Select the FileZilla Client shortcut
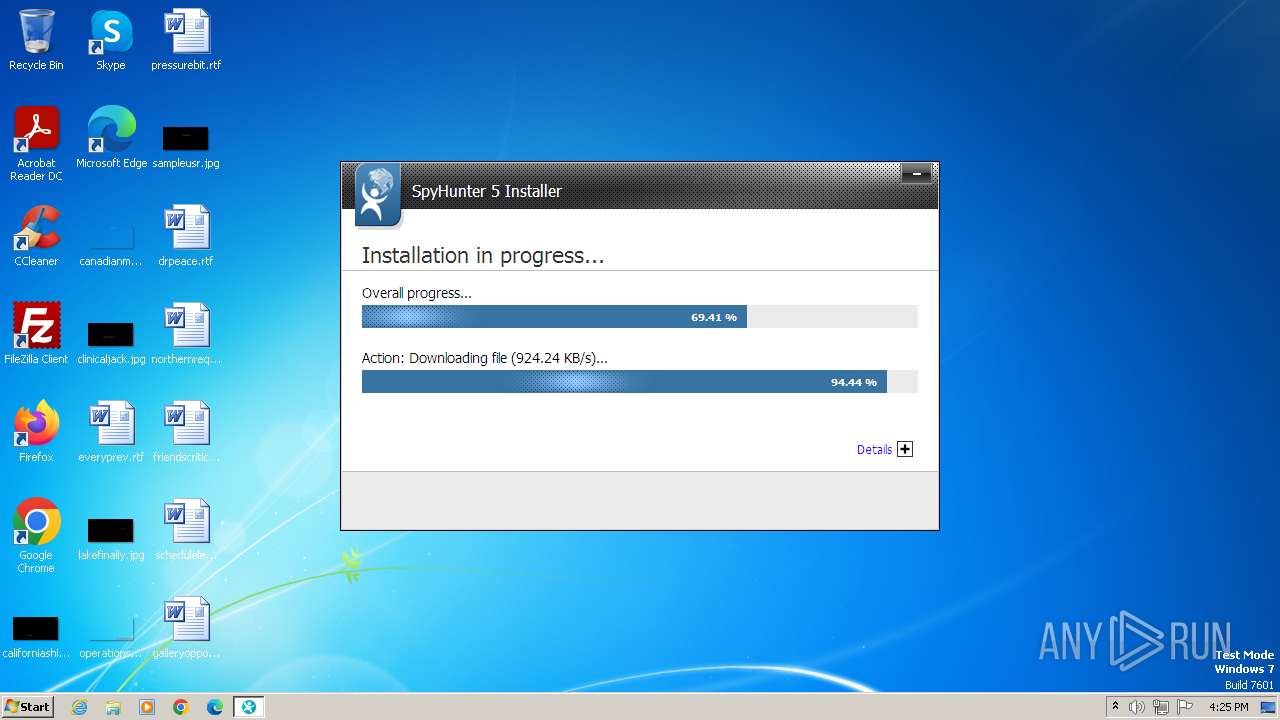1280x720 pixels. pyautogui.click(x=36, y=334)
